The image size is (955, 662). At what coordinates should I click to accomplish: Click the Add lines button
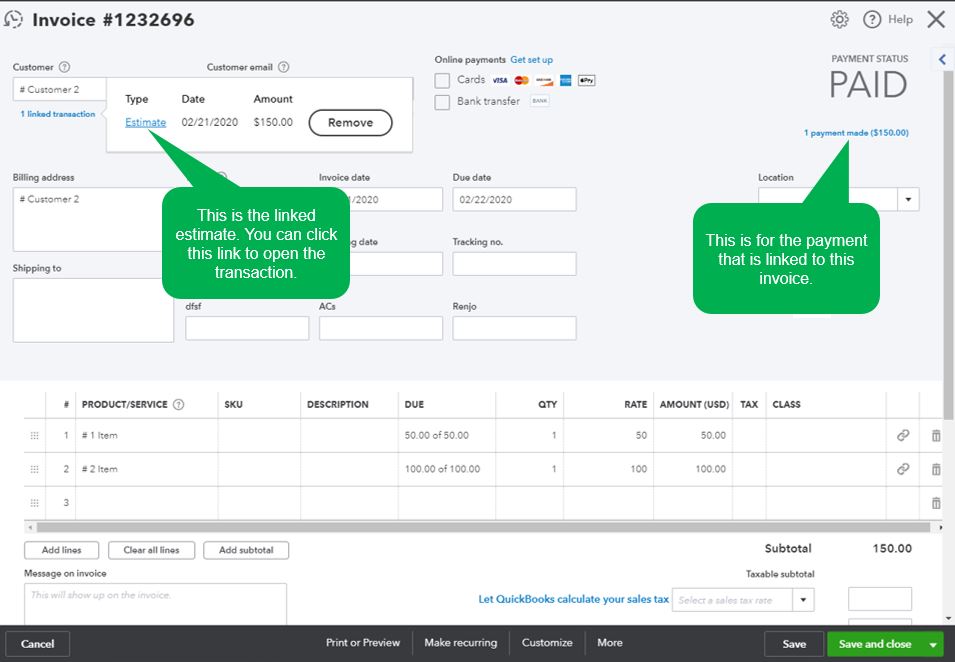pyautogui.click(x=62, y=550)
